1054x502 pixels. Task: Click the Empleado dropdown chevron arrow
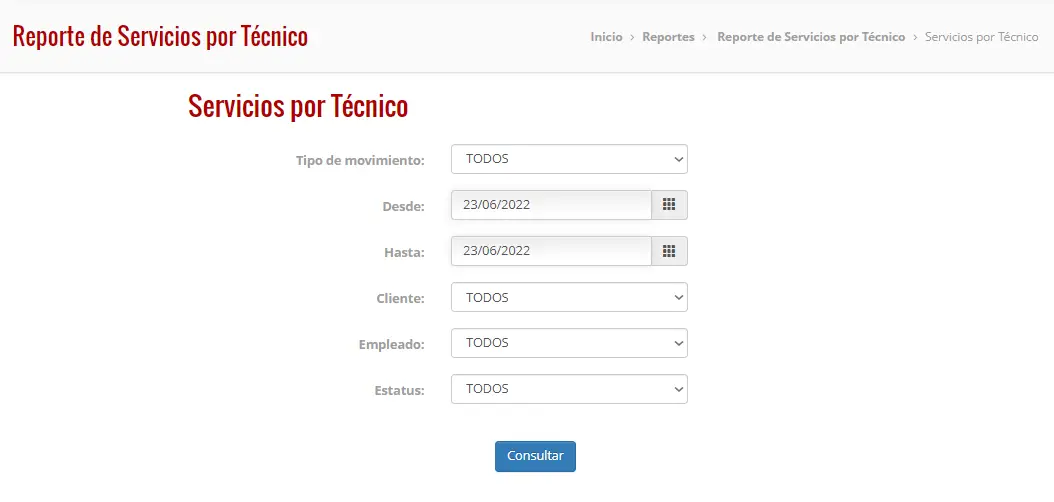pos(678,343)
